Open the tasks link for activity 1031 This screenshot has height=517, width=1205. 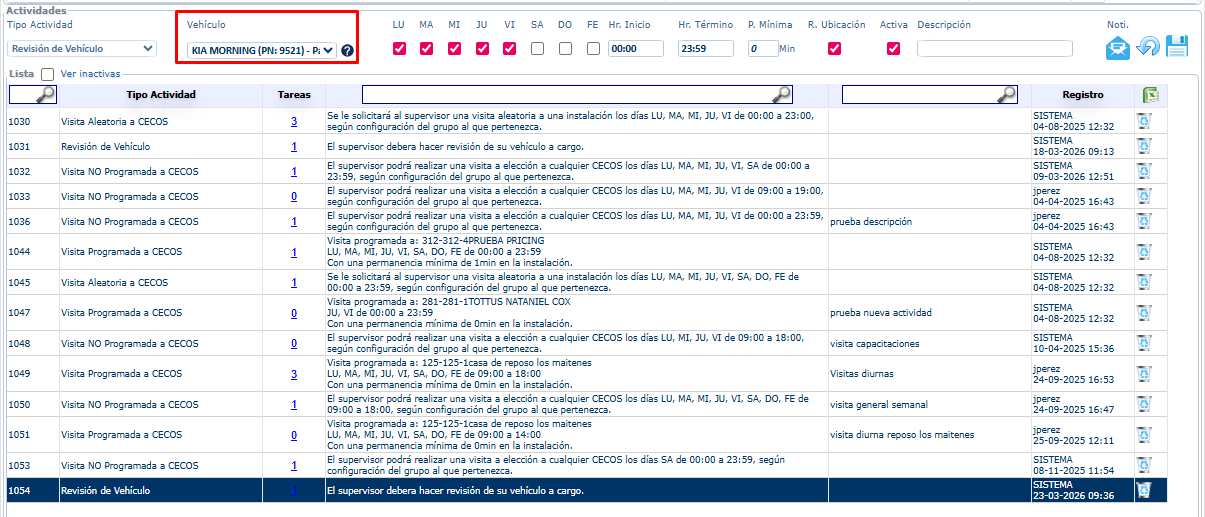tap(294, 146)
